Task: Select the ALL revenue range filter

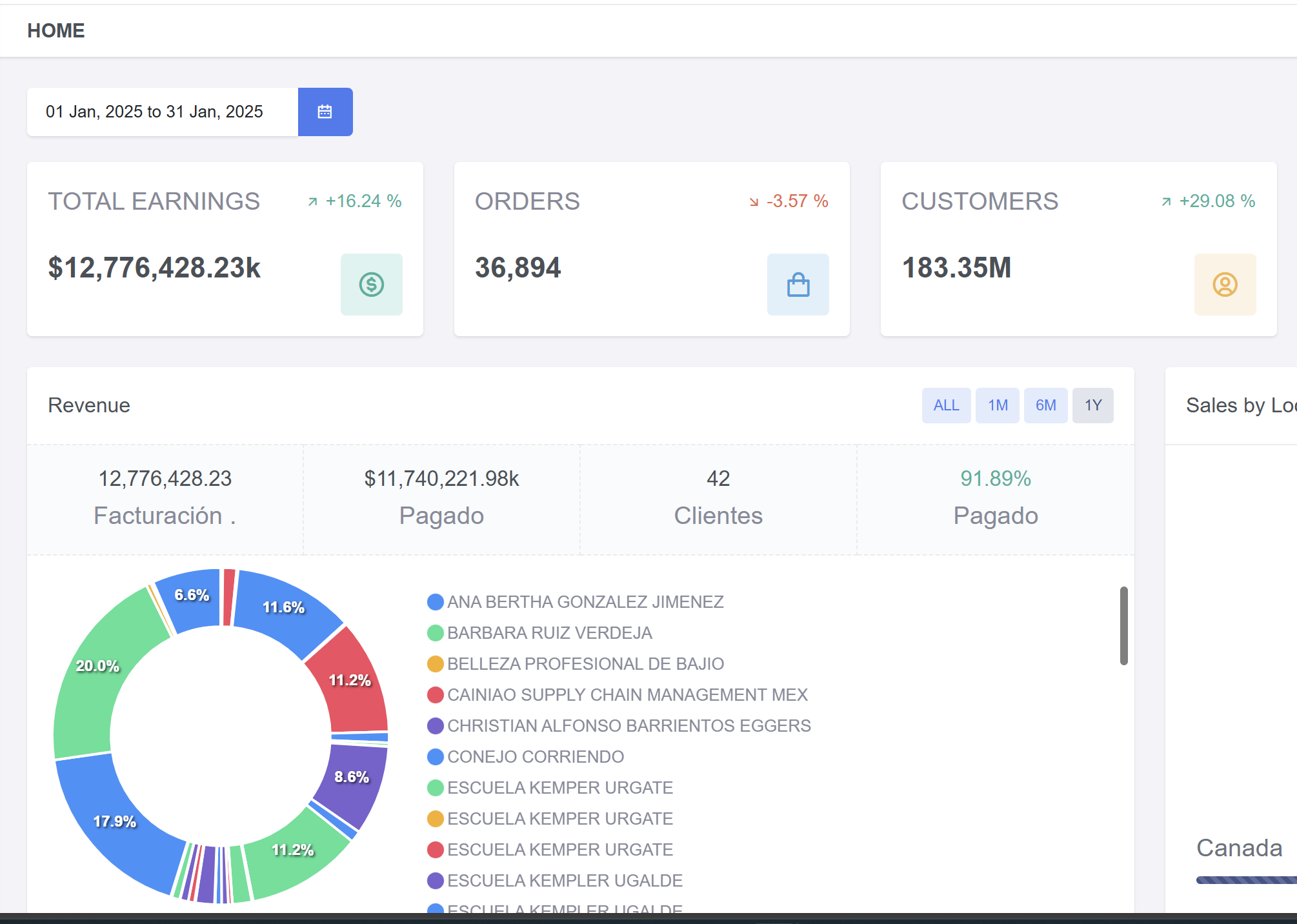Action: point(945,405)
